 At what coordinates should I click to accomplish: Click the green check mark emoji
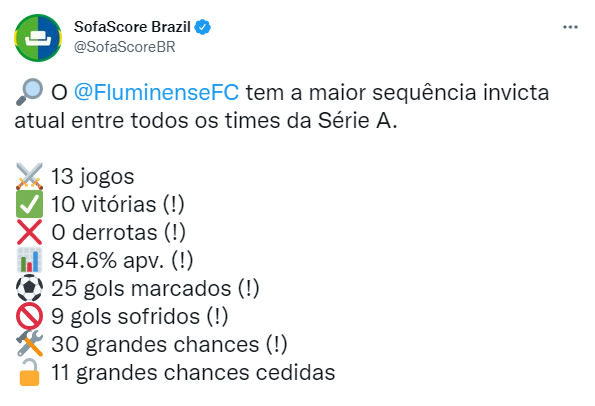point(29,205)
